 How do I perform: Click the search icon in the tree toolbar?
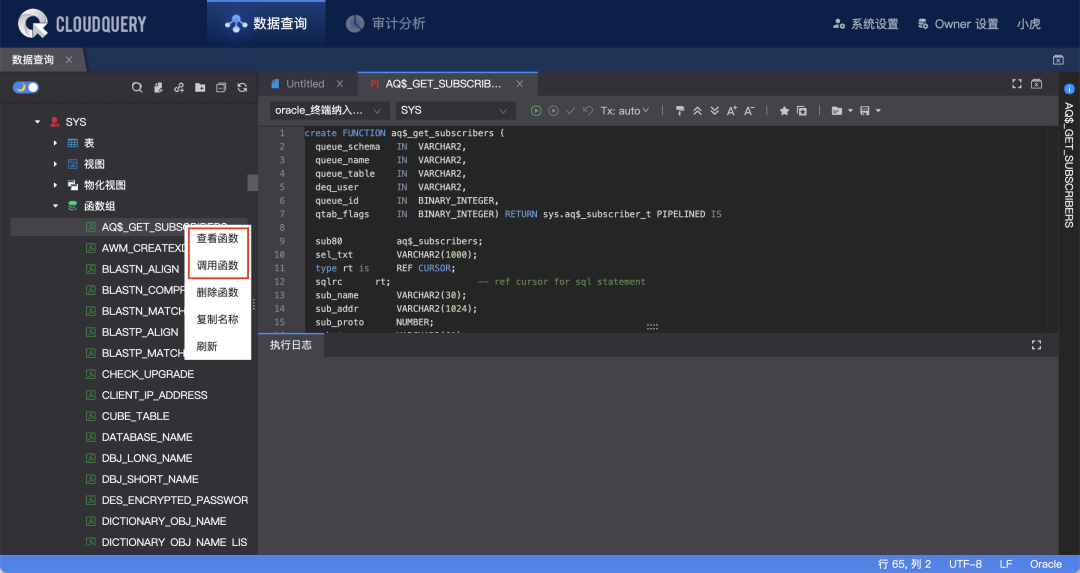(x=137, y=87)
